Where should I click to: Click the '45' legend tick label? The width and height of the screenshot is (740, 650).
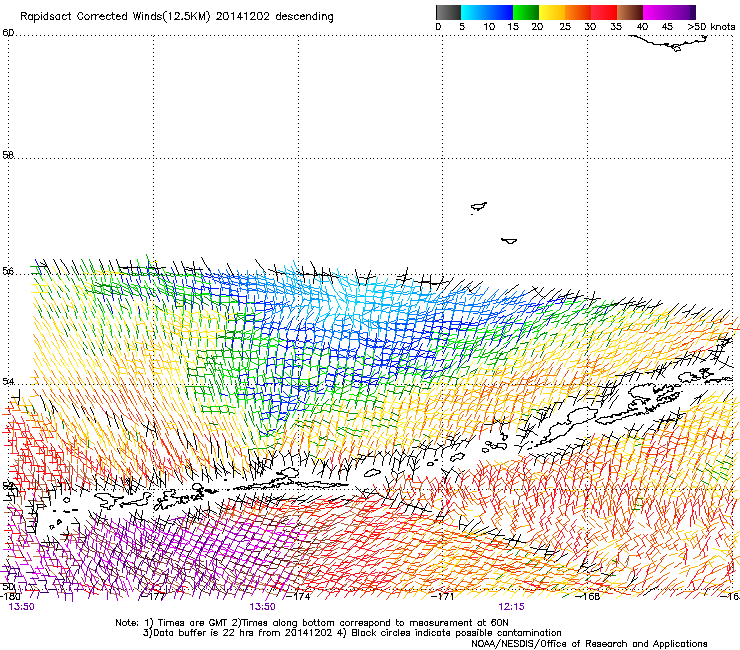[x=667, y=26]
